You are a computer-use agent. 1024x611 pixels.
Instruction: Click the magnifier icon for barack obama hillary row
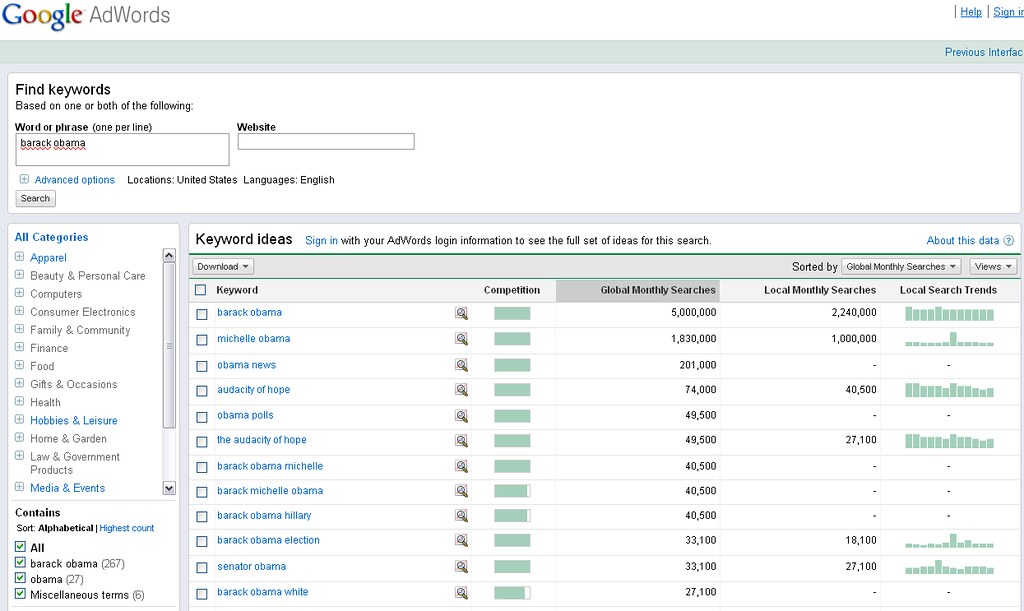tap(462, 516)
